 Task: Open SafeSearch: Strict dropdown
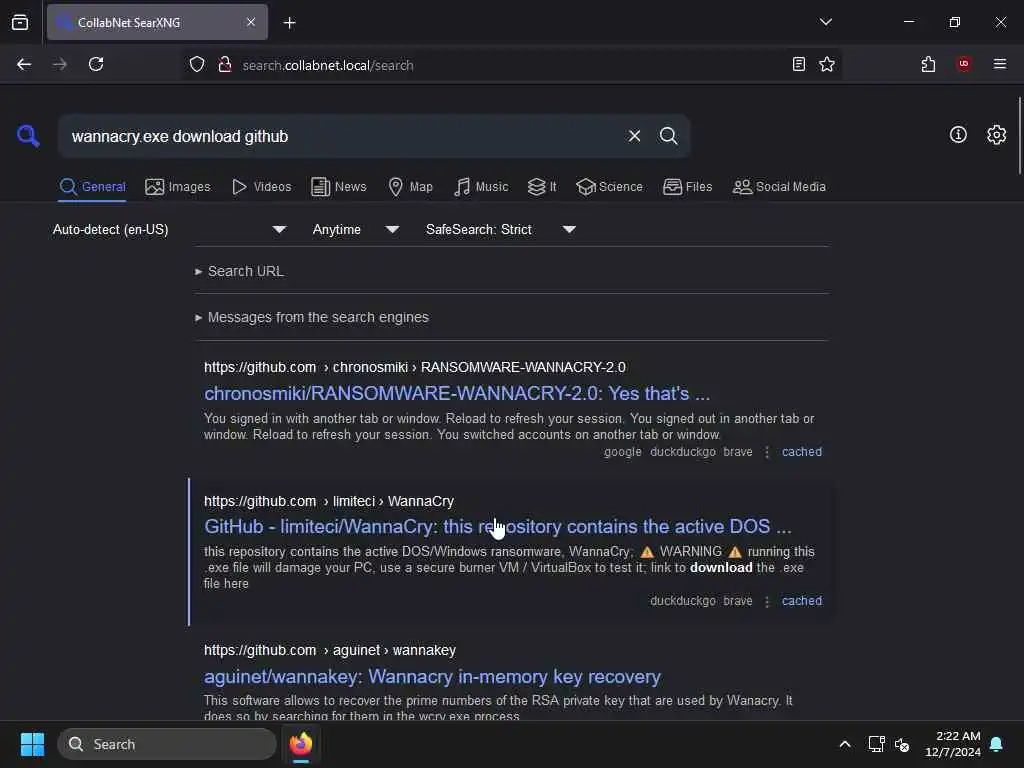click(x=500, y=229)
